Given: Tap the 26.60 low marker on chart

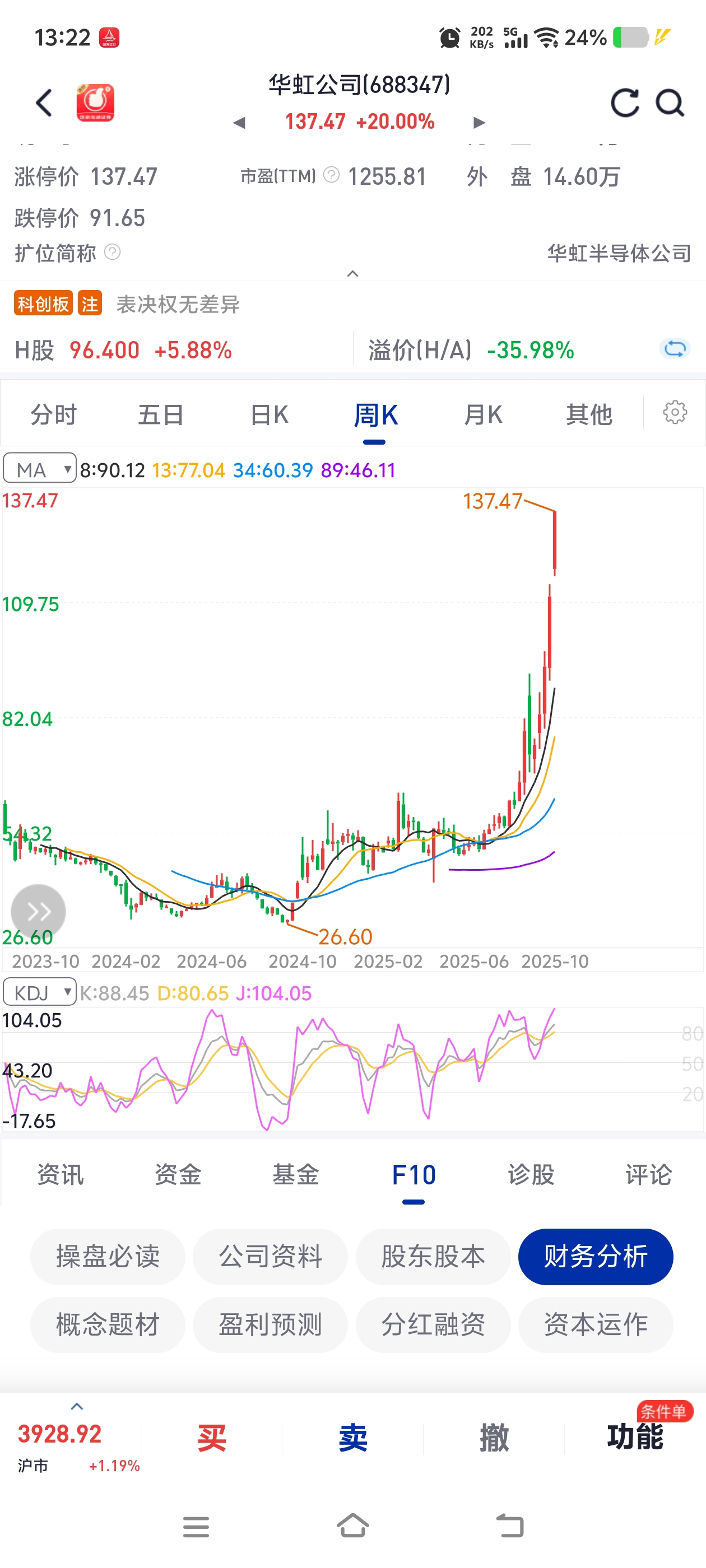Looking at the screenshot, I should pos(345,937).
